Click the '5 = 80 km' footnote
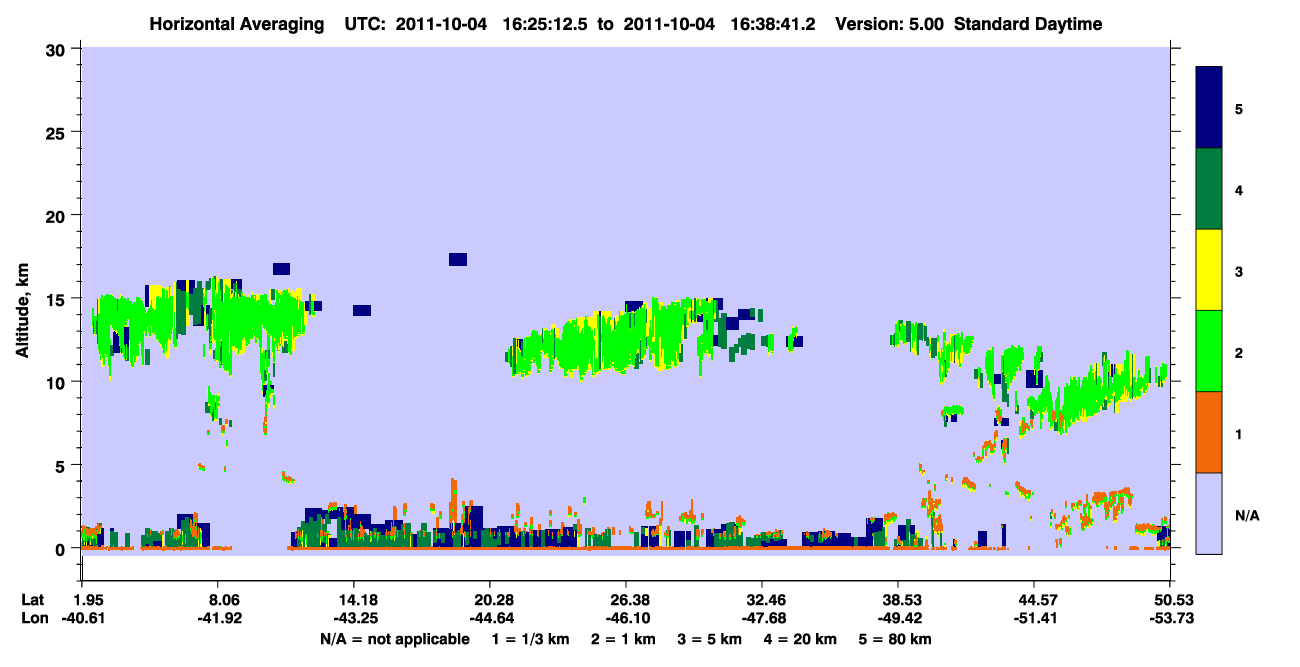Image resolution: width=1300 pixels, height=667 pixels. coord(896,639)
